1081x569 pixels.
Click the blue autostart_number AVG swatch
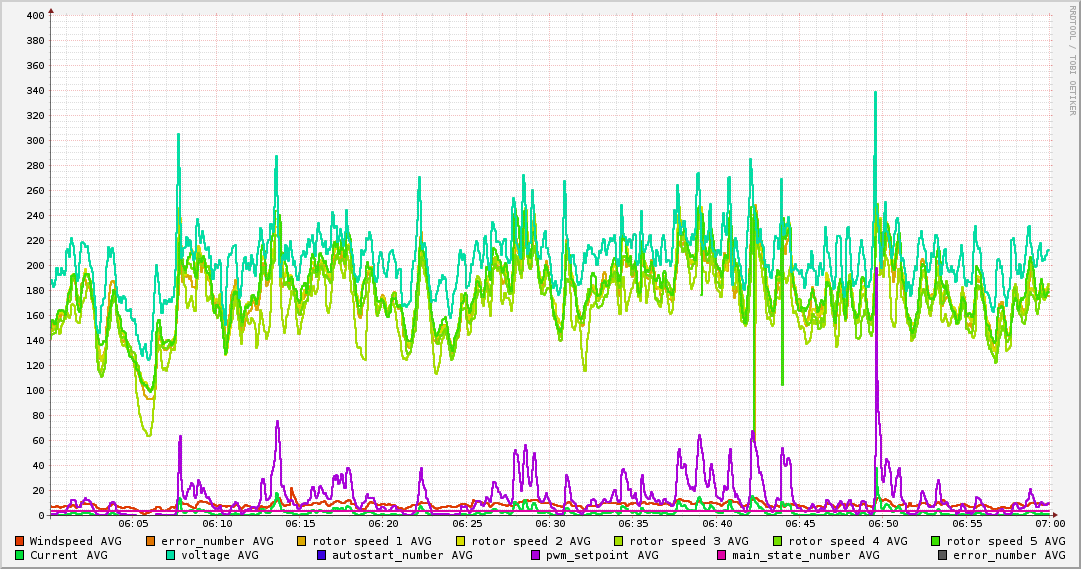pos(321,555)
